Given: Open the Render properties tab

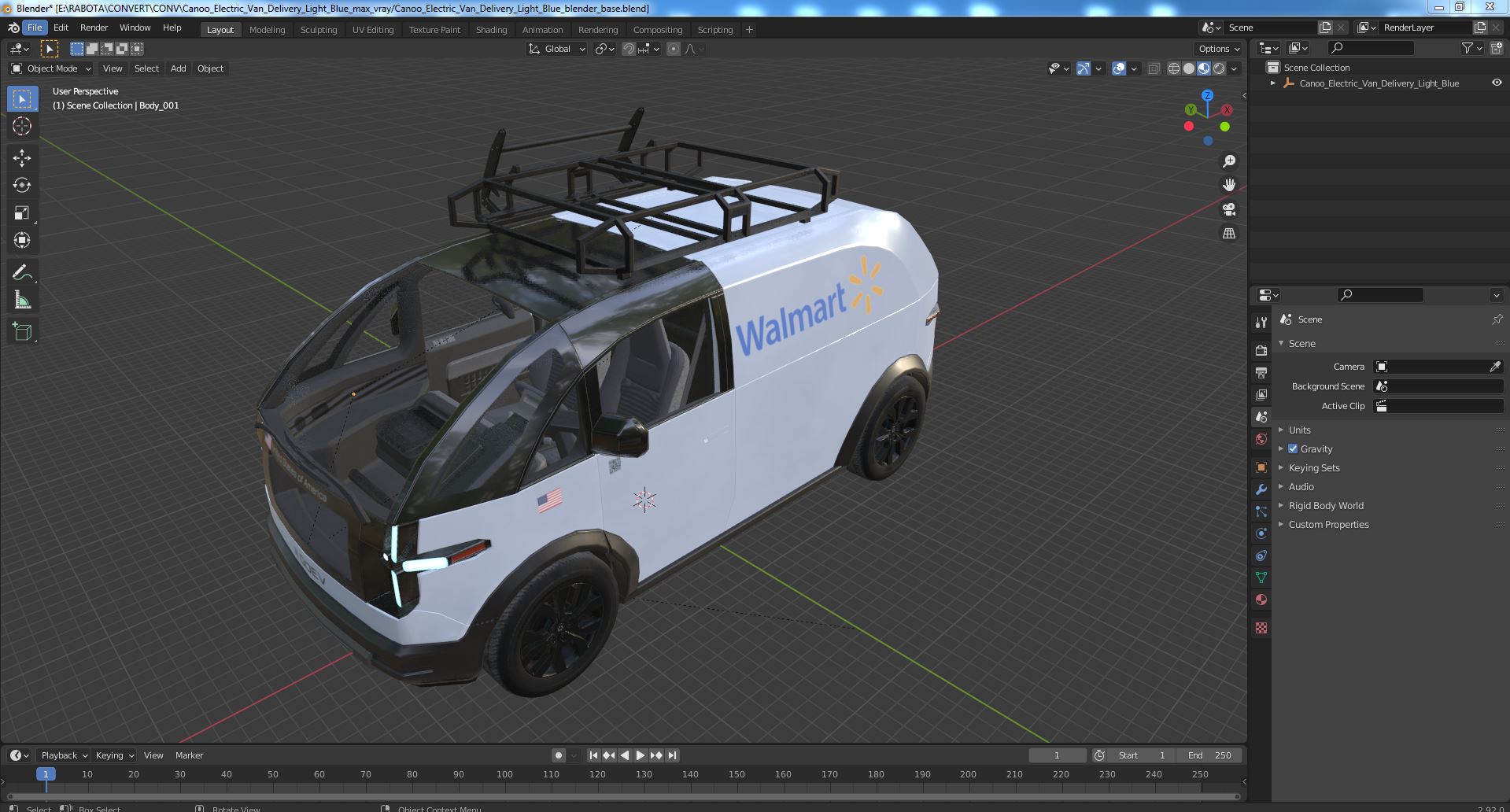Looking at the screenshot, I should point(1261,350).
